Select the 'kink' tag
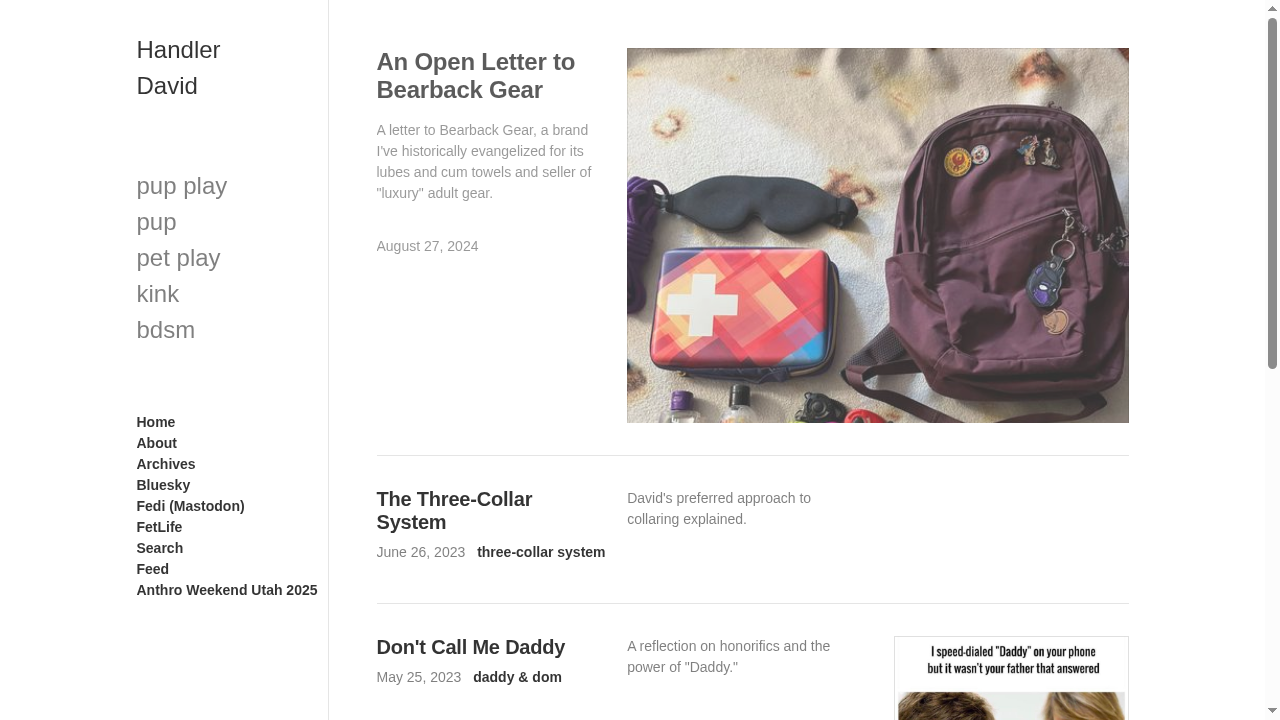This screenshot has height=720, width=1280. [x=157, y=293]
